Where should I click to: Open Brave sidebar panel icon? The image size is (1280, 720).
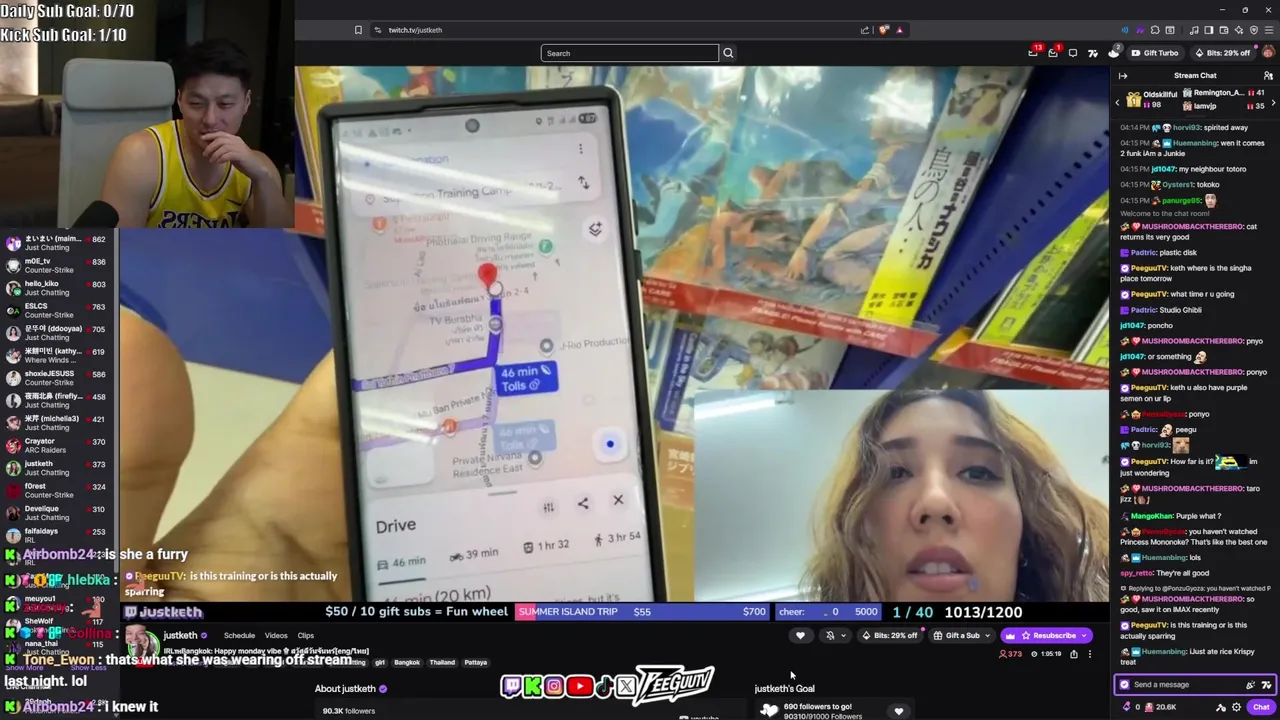(x=1208, y=30)
